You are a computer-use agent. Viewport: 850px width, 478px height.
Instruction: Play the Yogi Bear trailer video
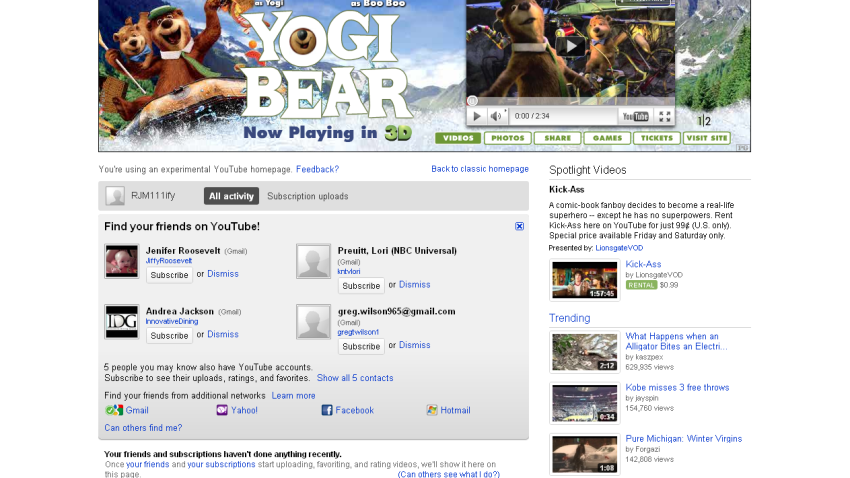tap(571, 47)
